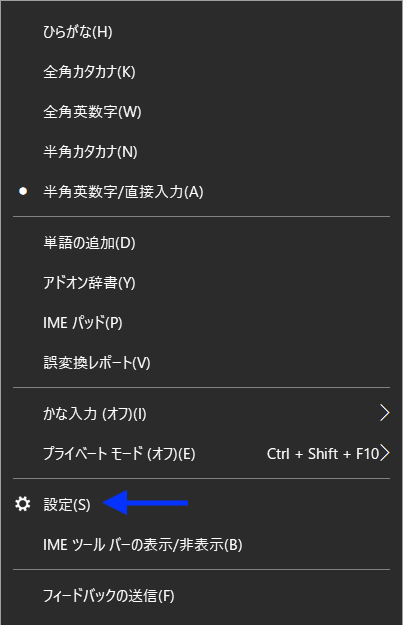This screenshot has width=403, height=625.
Task: Open かな入力 (オフ)(I) menu item
Action: [201, 413]
